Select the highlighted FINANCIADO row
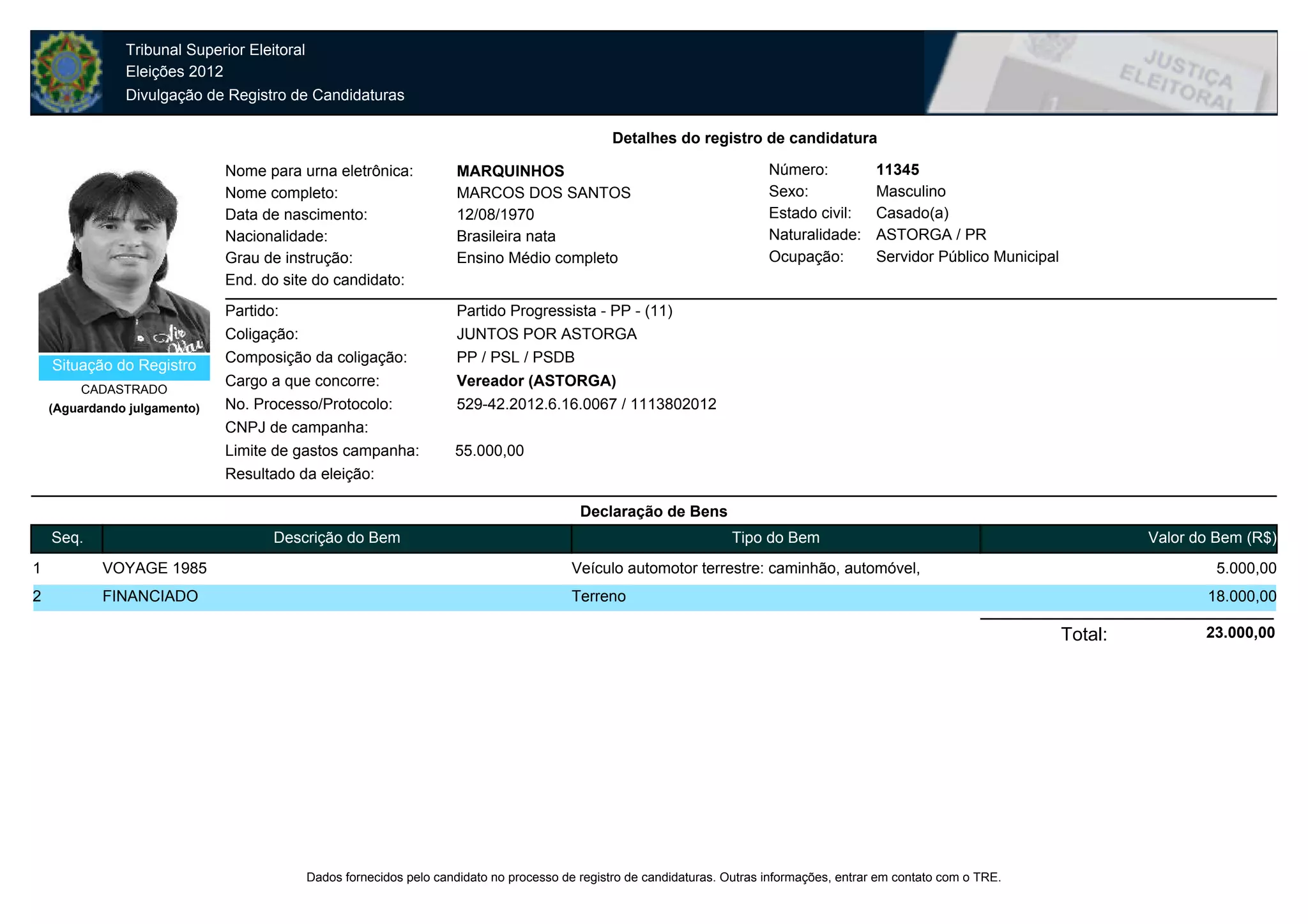1308x924 pixels. point(150,596)
